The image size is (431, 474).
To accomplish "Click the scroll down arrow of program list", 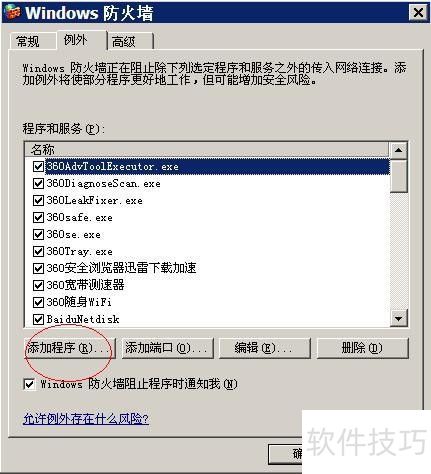I will click(x=398, y=318).
